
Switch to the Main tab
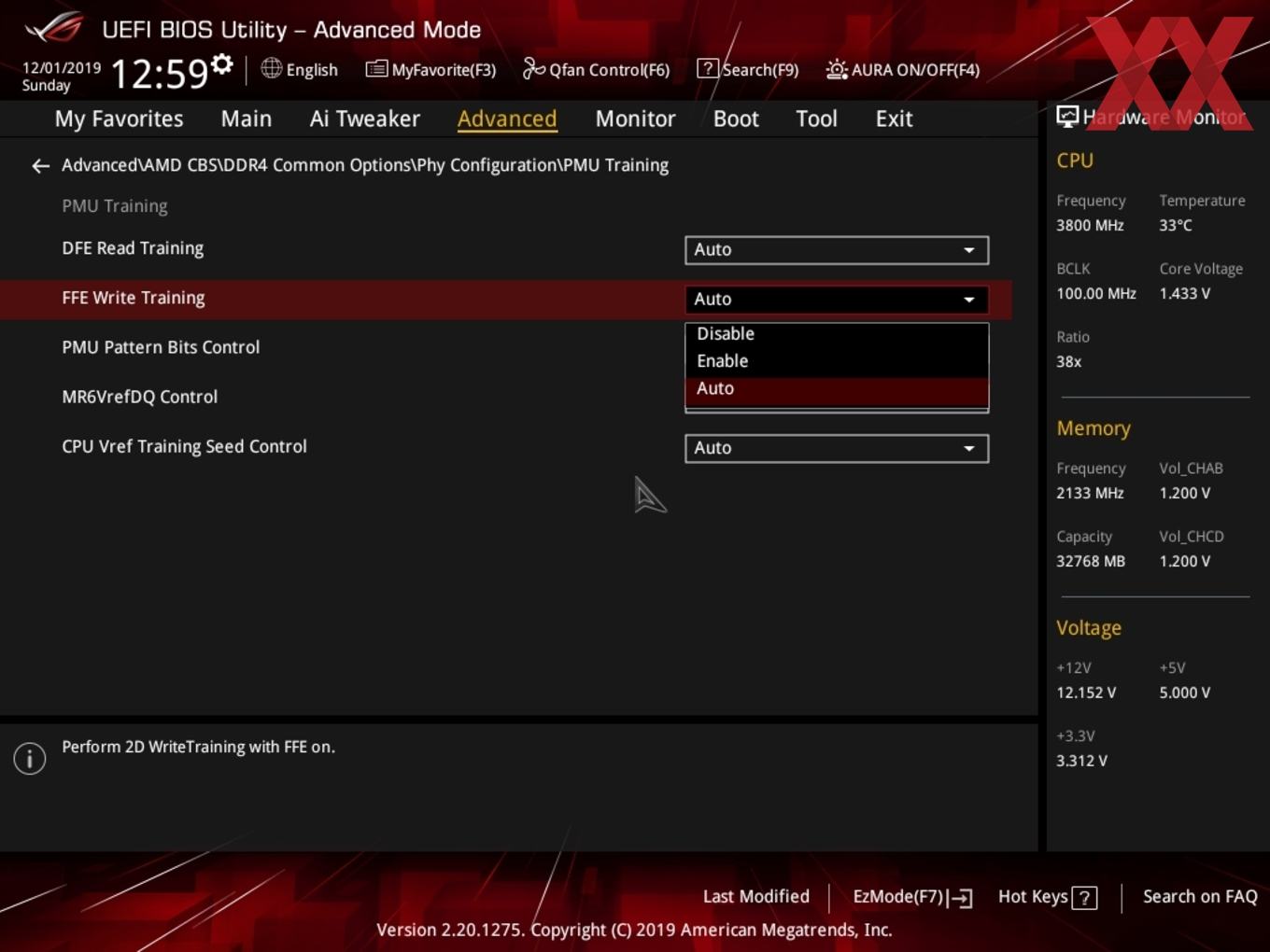tap(247, 119)
